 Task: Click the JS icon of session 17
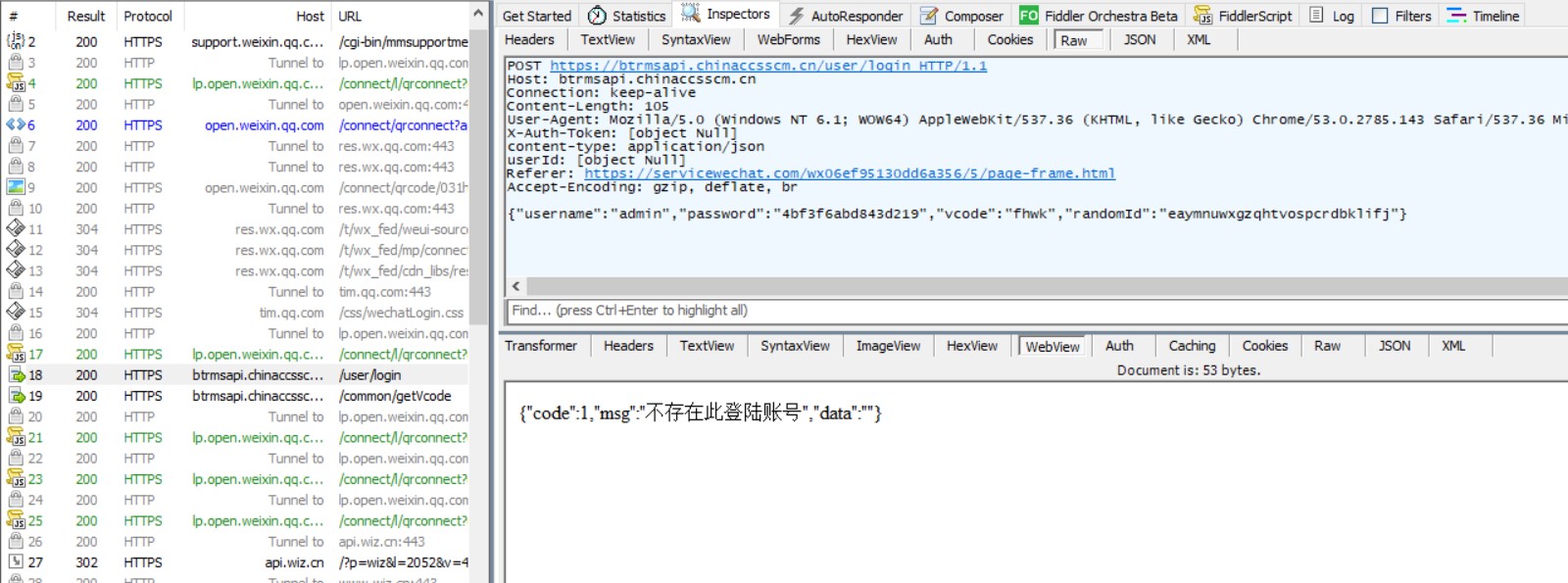click(15, 354)
